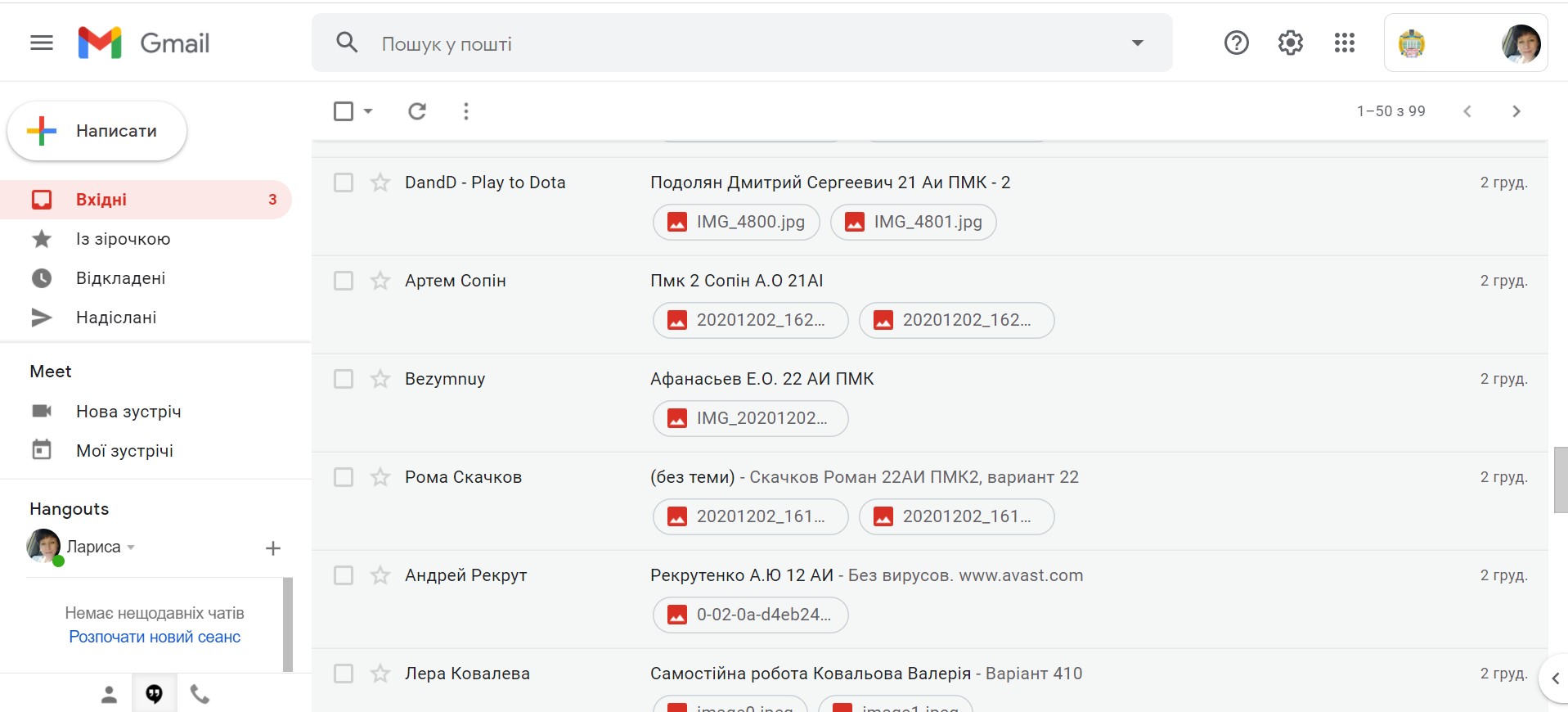The width and height of the screenshot is (1568, 712).
Task: Expand the search options dropdown arrow
Action: [1137, 43]
